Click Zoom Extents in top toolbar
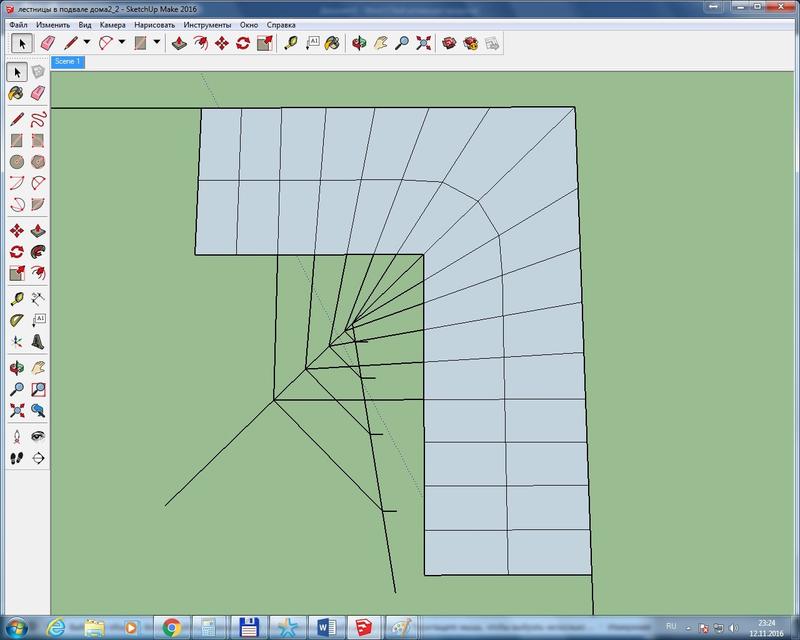 pyautogui.click(x=424, y=43)
